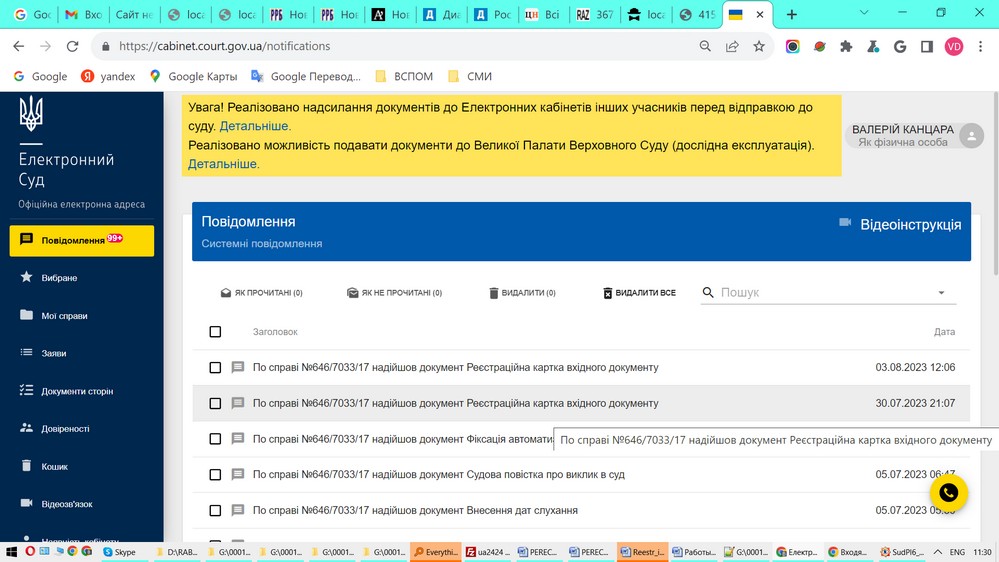Open the Windows Start menu
This screenshot has width=999, height=562.
11,552
